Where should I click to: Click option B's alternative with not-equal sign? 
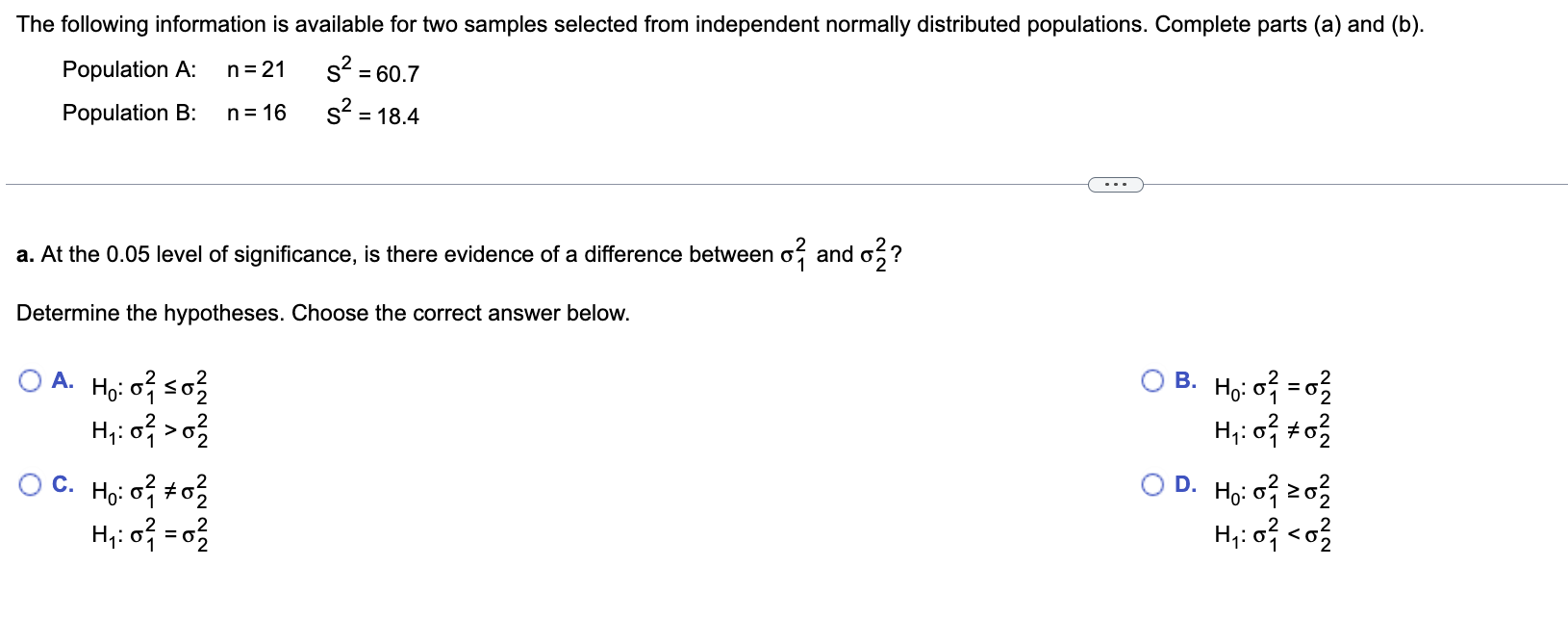pyautogui.click(x=1274, y=430)
